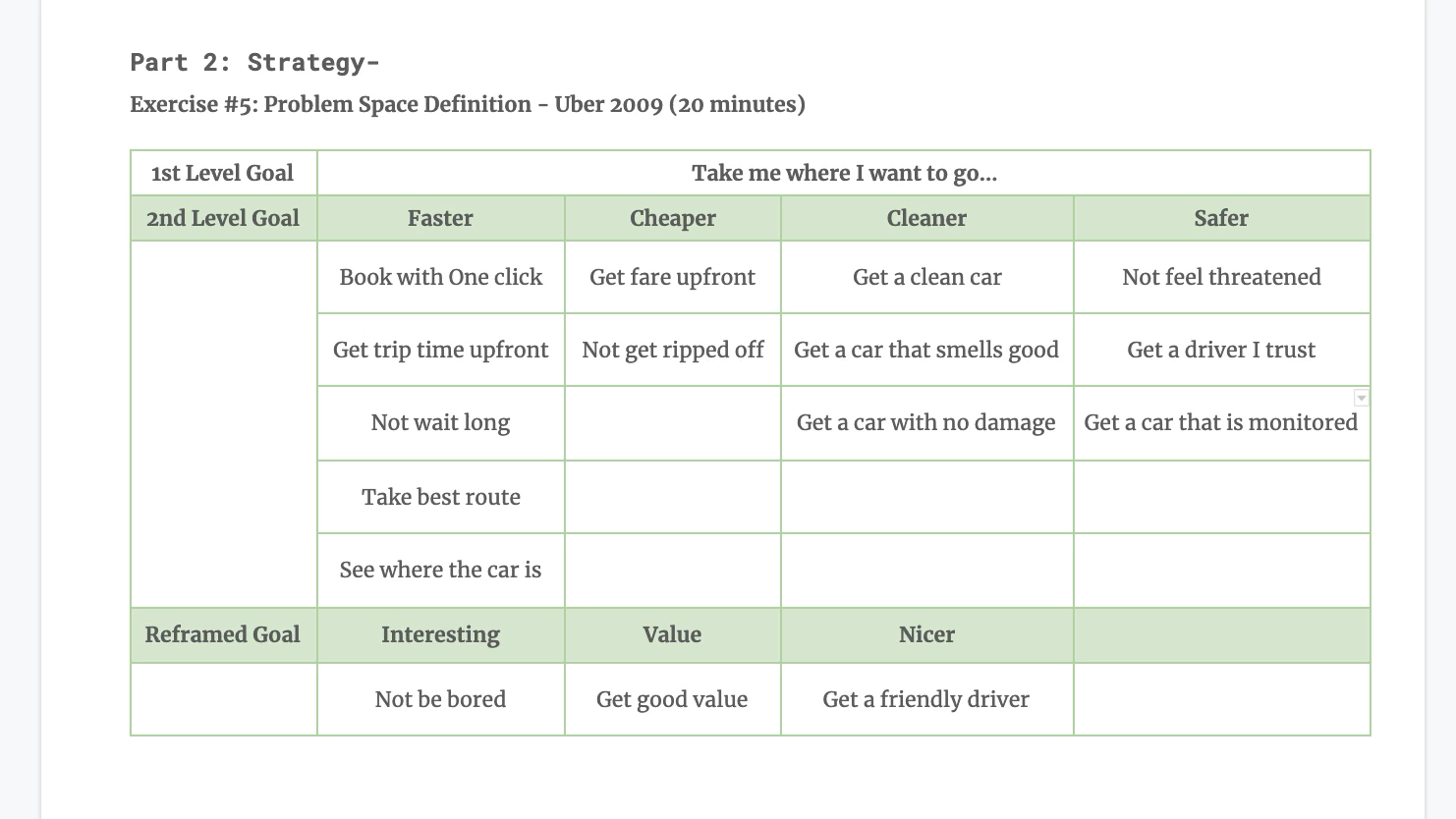This screenshot has height=819, width=1456.
Task: Click the 'See where the car is' cell
Action: [441, 570]
